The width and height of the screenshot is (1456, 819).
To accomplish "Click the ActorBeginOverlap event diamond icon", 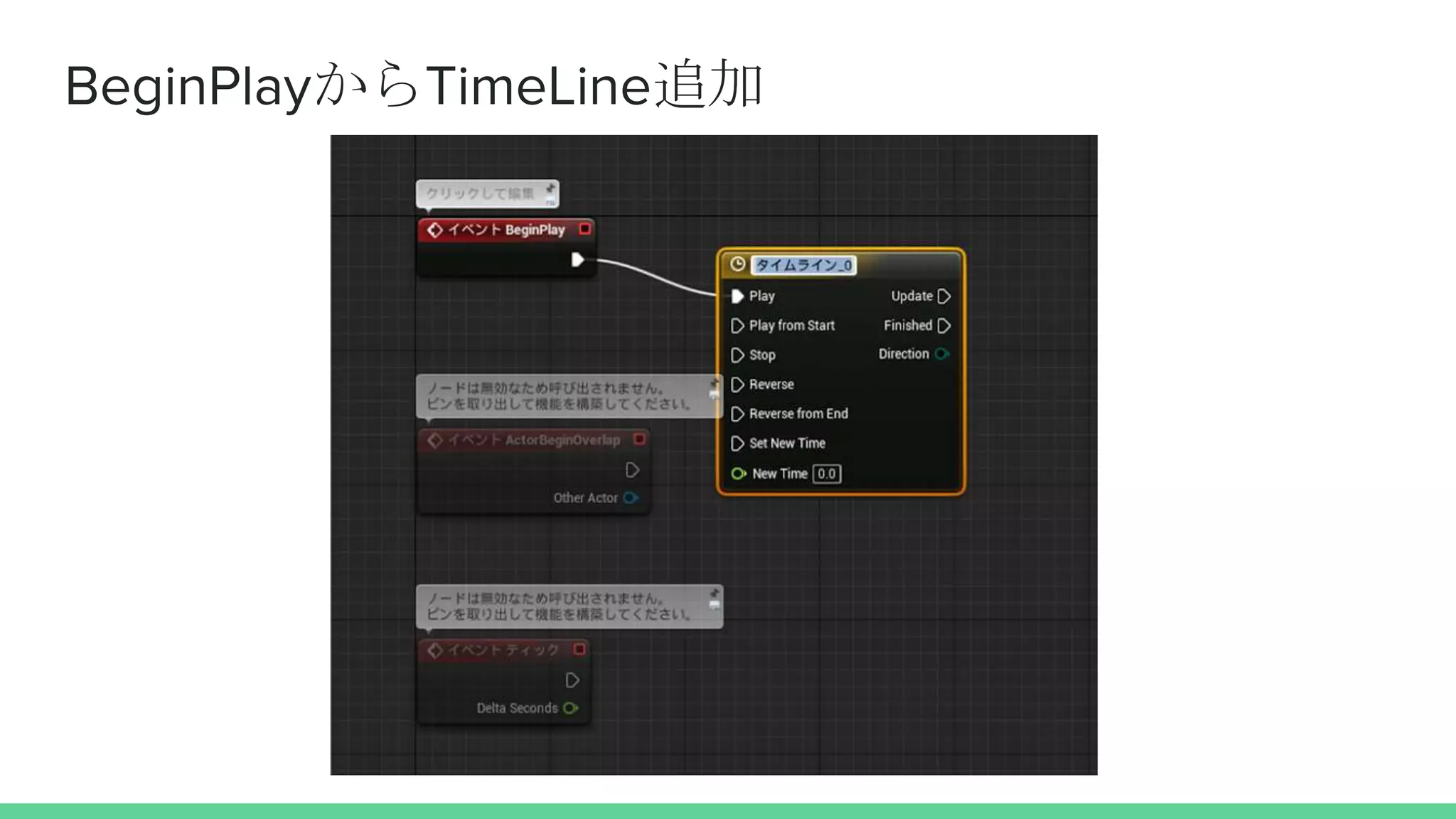I will tap(435, 440).
